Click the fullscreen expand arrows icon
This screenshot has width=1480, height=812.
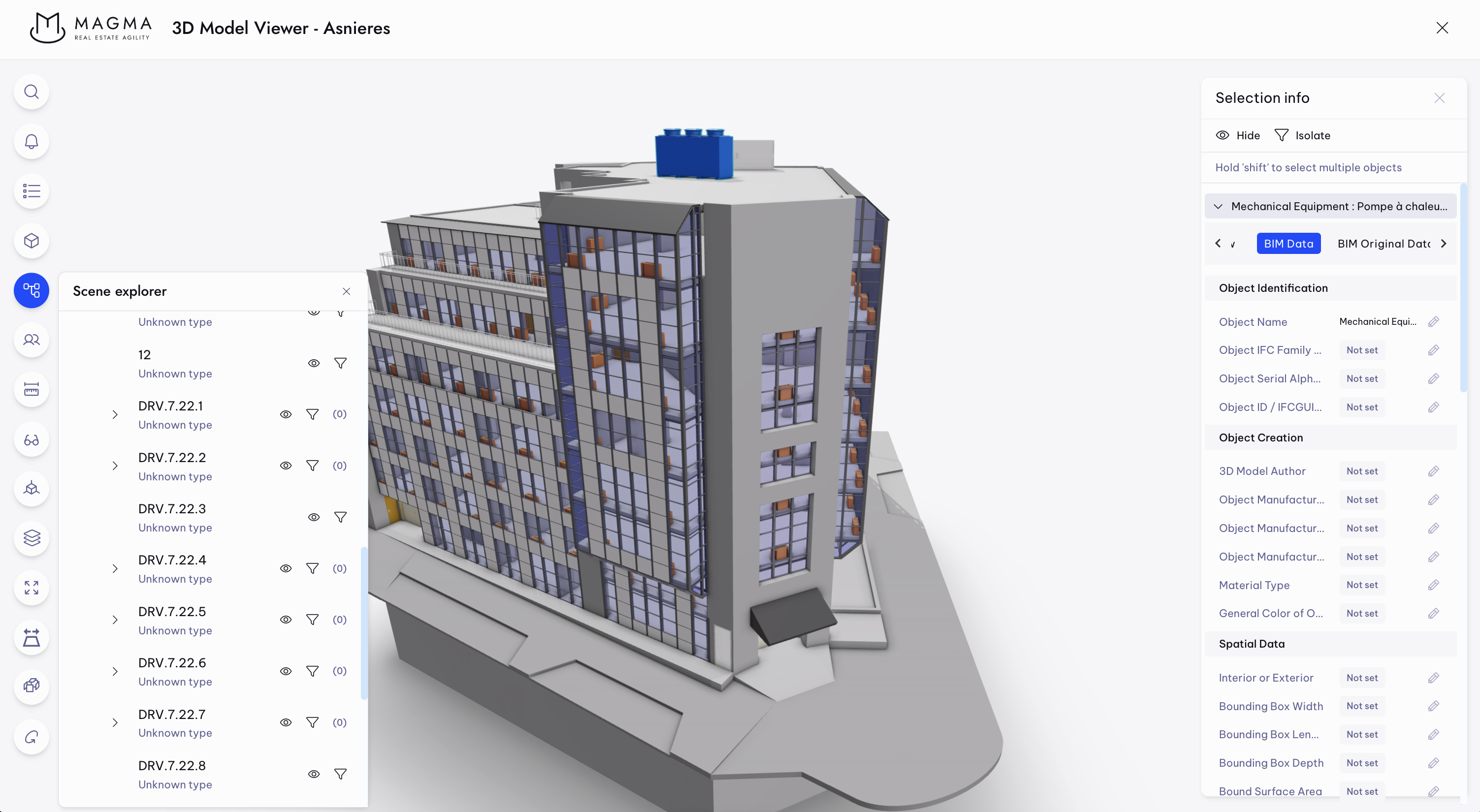tap(32, 588)
